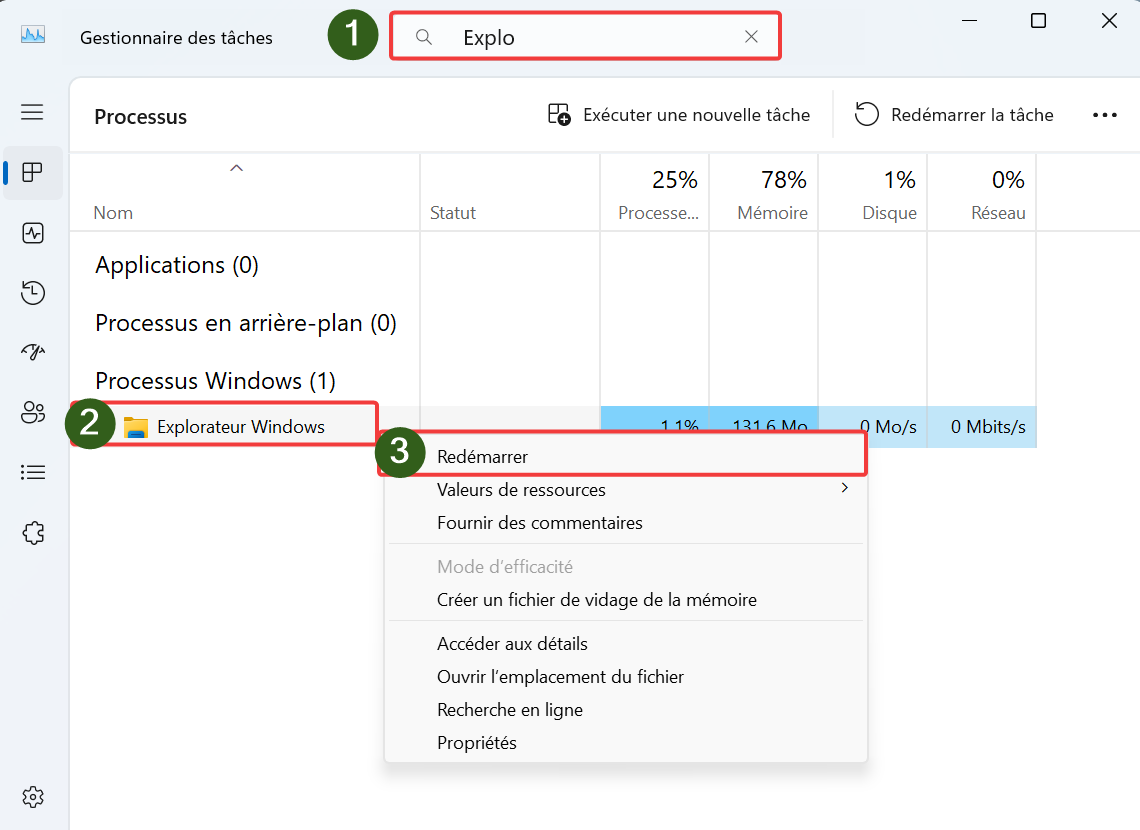Open the settings gear icon
The width and height of the screenshot is (1140, 830).
tap(32, 797)
